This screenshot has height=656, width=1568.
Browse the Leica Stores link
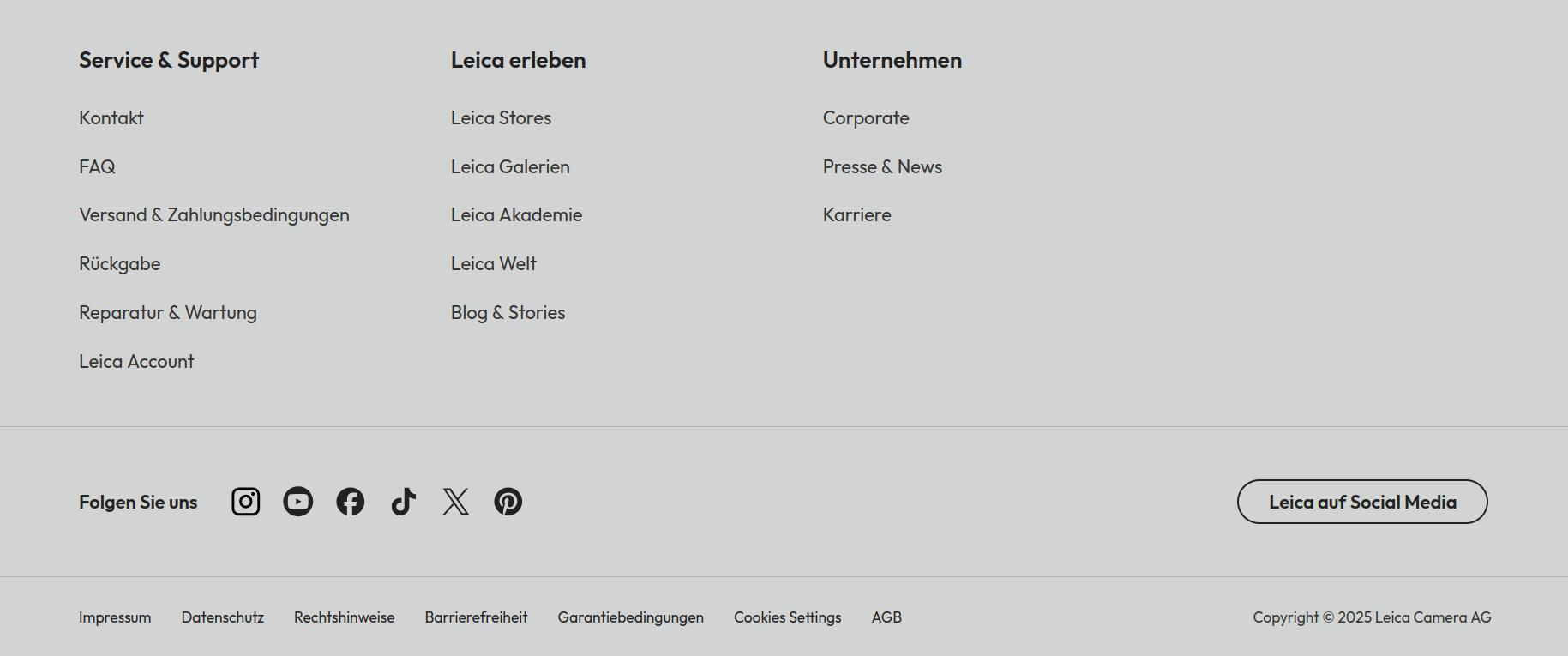501,118
